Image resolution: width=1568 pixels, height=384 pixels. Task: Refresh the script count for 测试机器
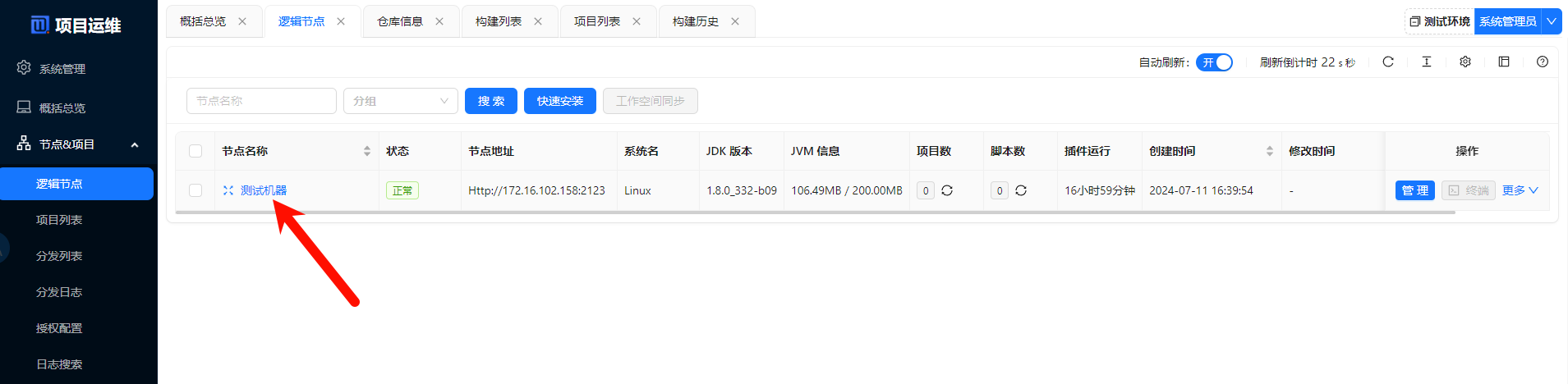(1021, 190)
